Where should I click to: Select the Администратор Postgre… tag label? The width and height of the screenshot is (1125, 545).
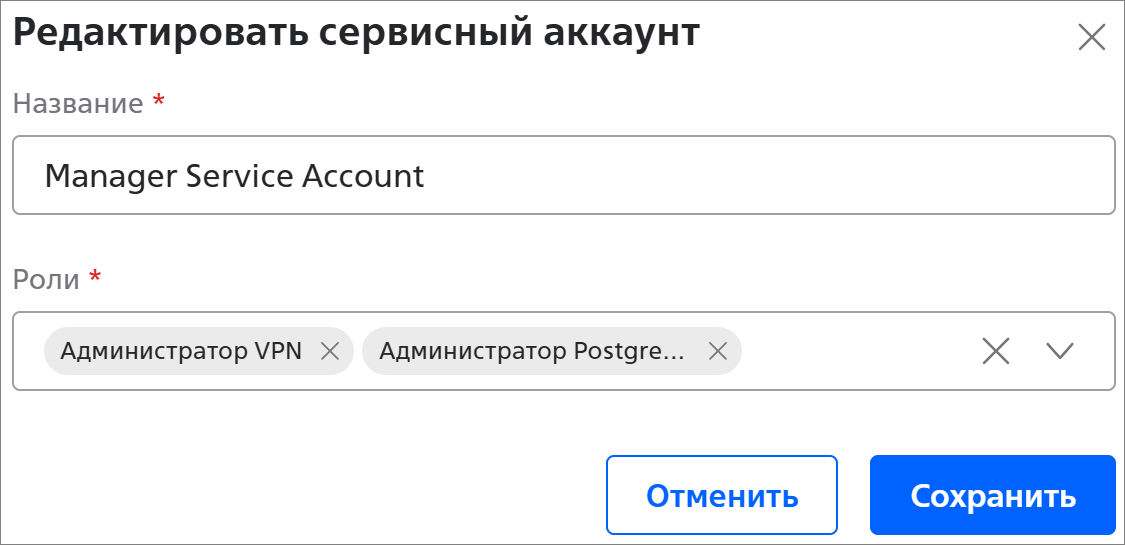click(532, 351)
